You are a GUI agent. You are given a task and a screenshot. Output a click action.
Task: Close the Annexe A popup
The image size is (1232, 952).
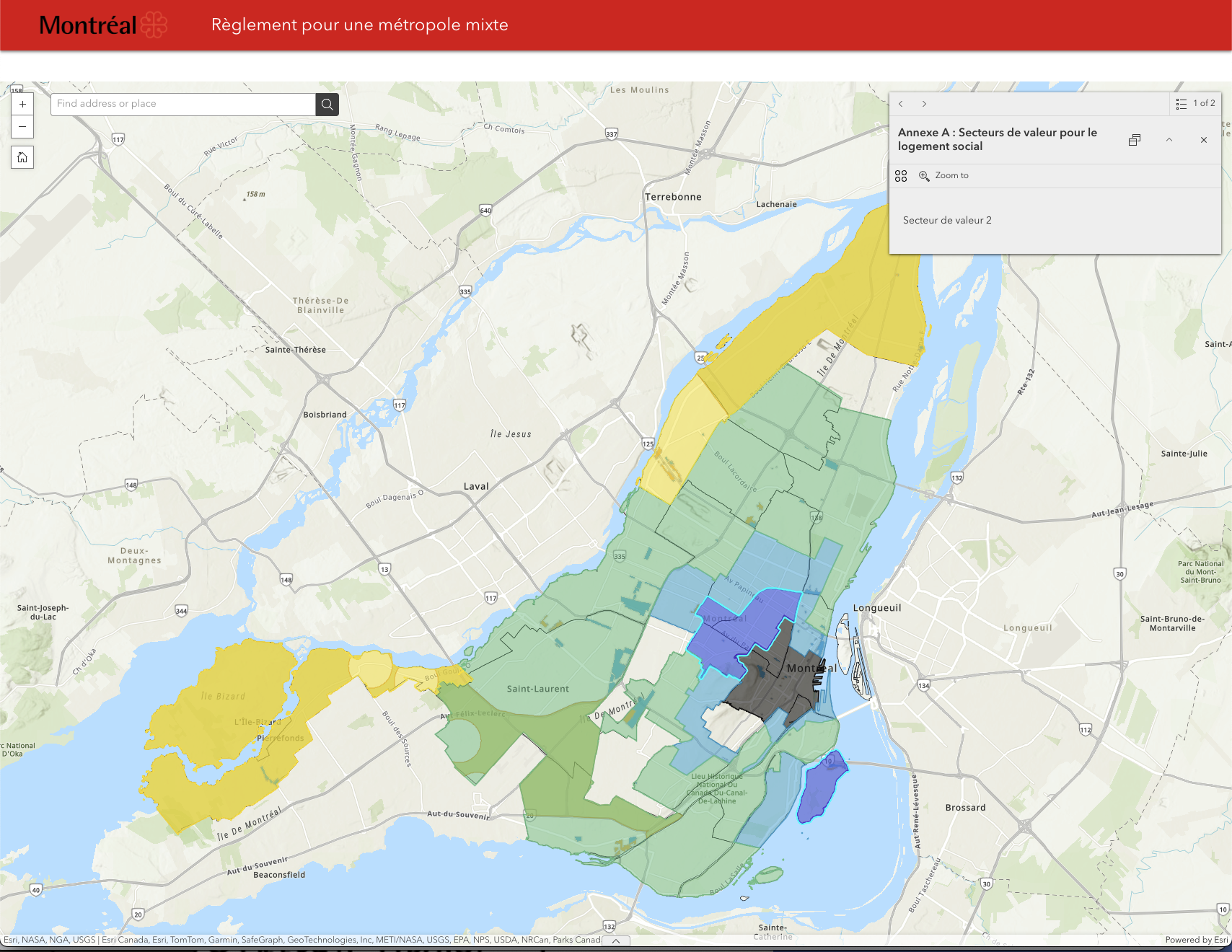(1204, 140)
